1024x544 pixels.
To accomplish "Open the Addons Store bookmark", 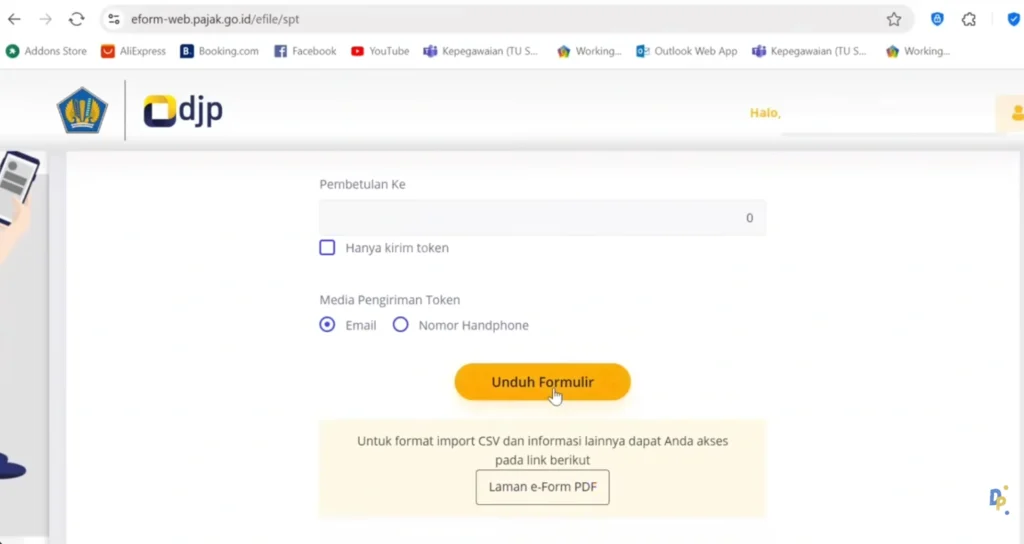I will tap(46, 51).
